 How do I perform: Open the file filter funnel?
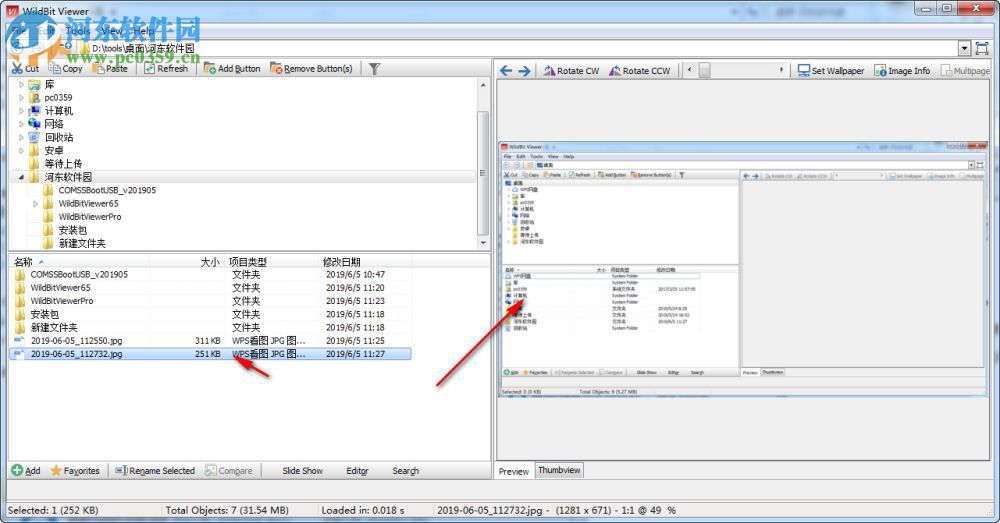click(x=374, y=68)
